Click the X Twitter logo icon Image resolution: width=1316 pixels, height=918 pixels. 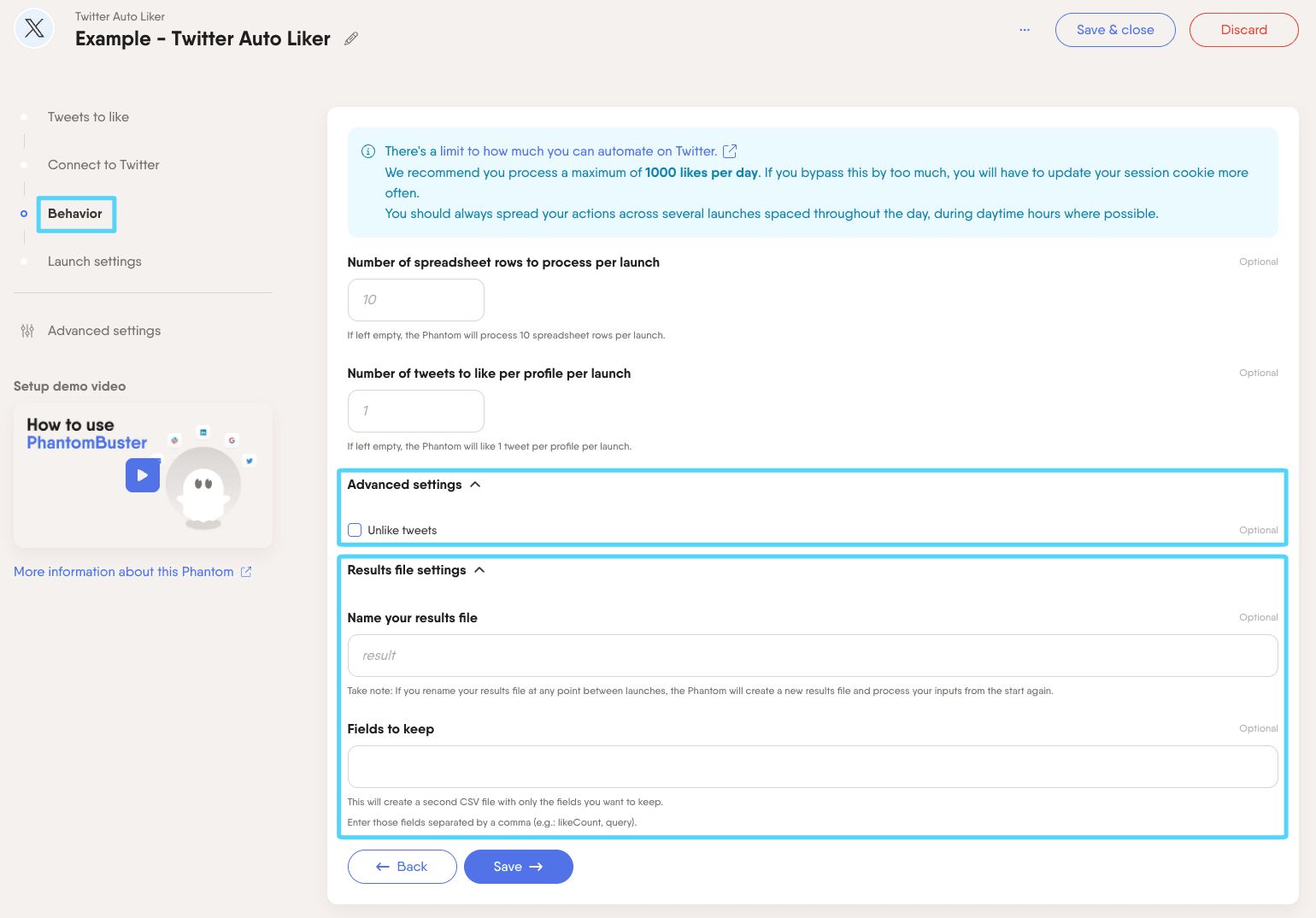click(x=34, y=28)
